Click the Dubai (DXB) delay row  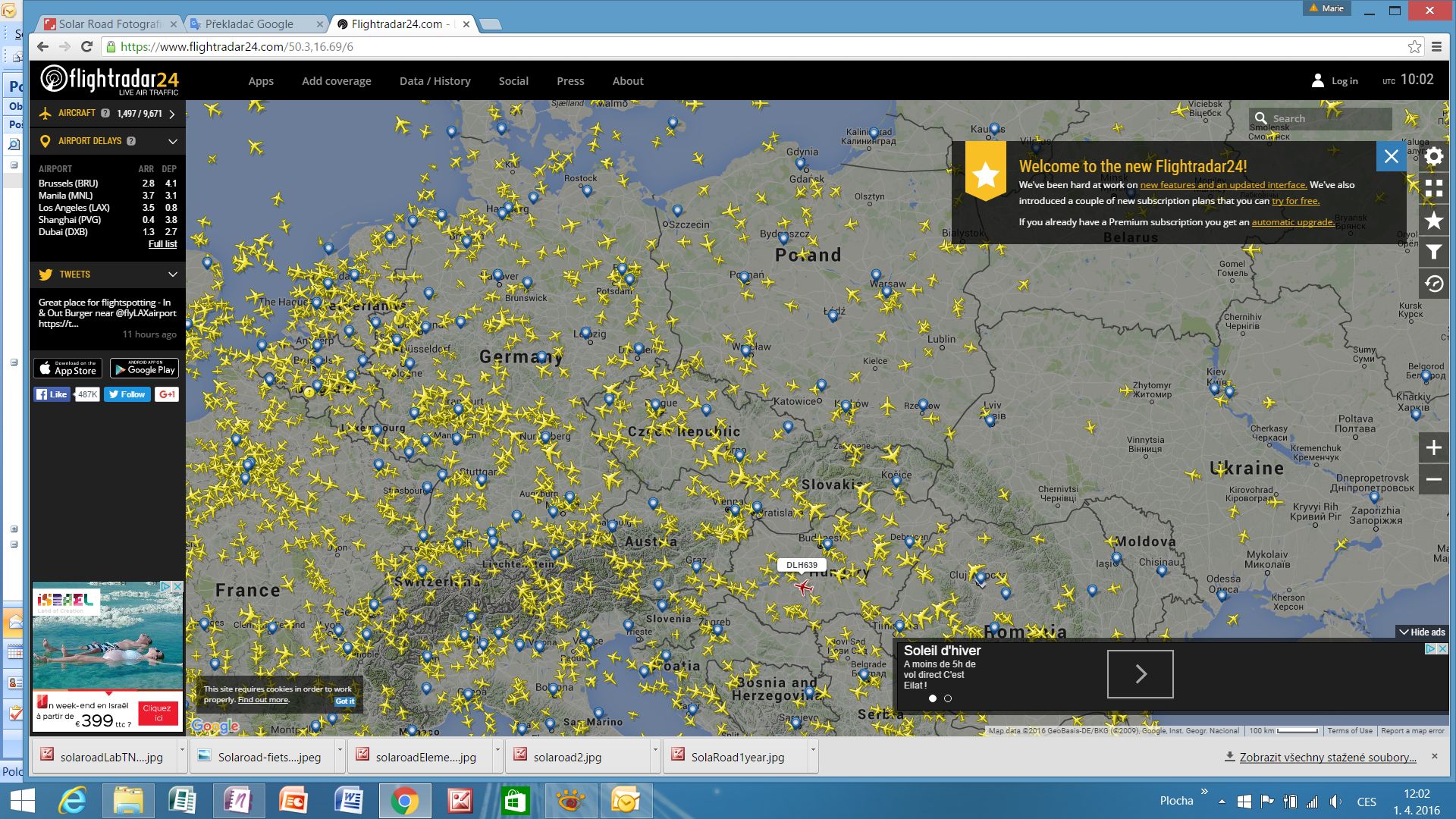[x=107, y=232]
